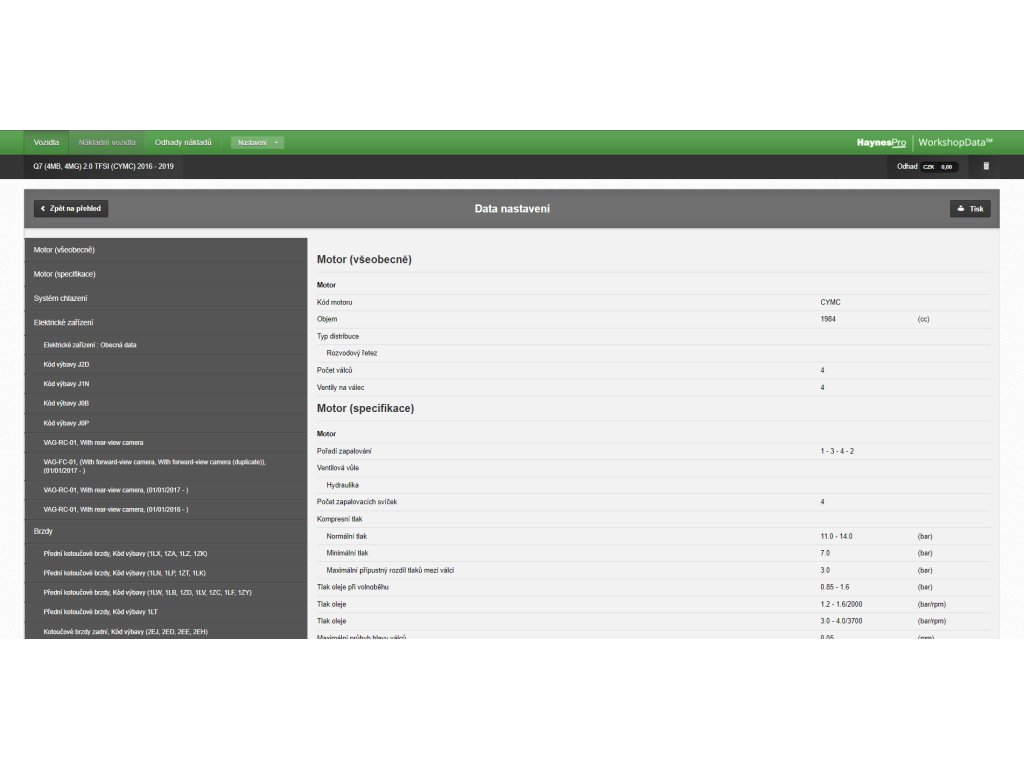Viewport: 1024px width, 768px height.
Task: Open the Nastavení dropdown menu
Action: (257, 143)
